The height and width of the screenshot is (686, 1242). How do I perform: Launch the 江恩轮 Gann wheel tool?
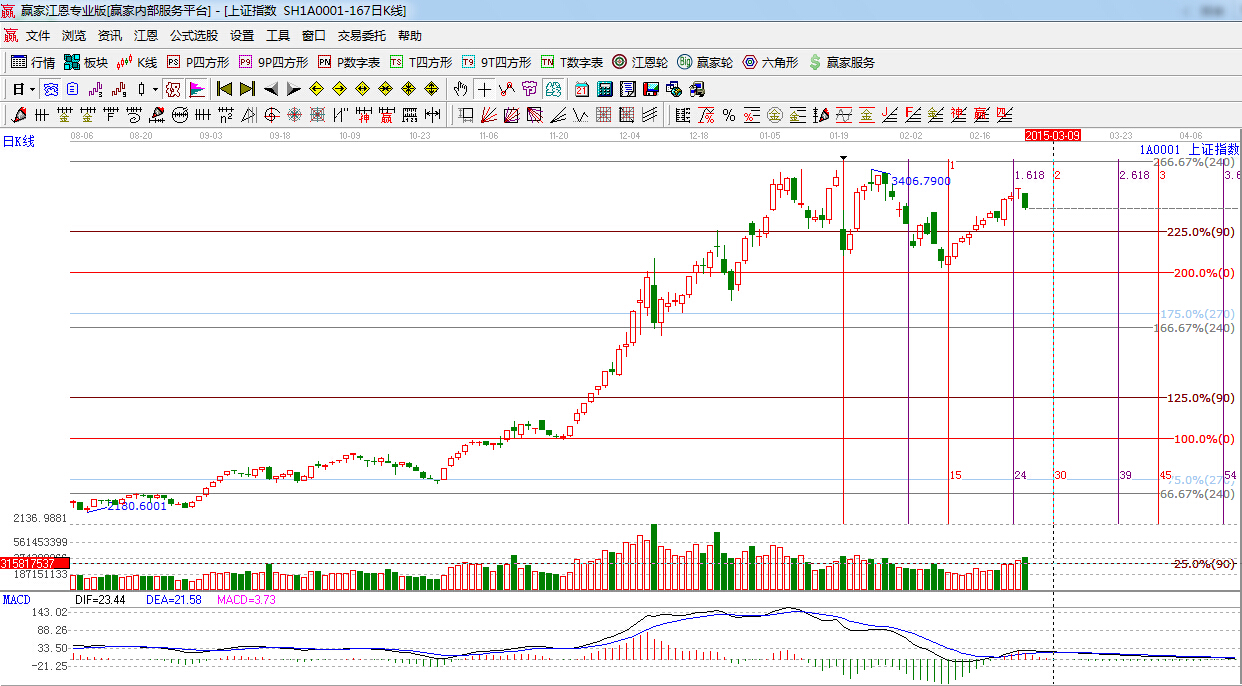tap(640, 62)
